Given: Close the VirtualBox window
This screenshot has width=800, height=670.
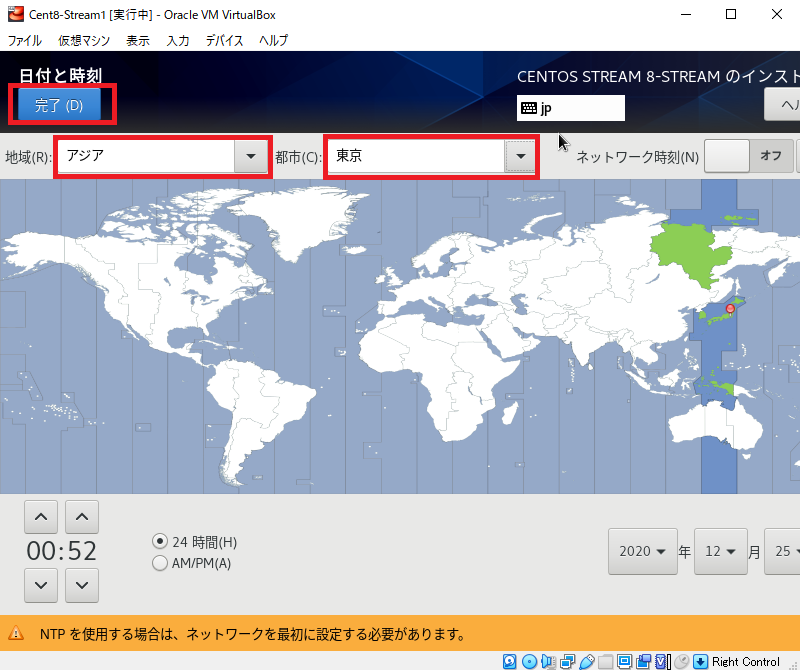Looking at the screenshot, I should coord(777,14).
